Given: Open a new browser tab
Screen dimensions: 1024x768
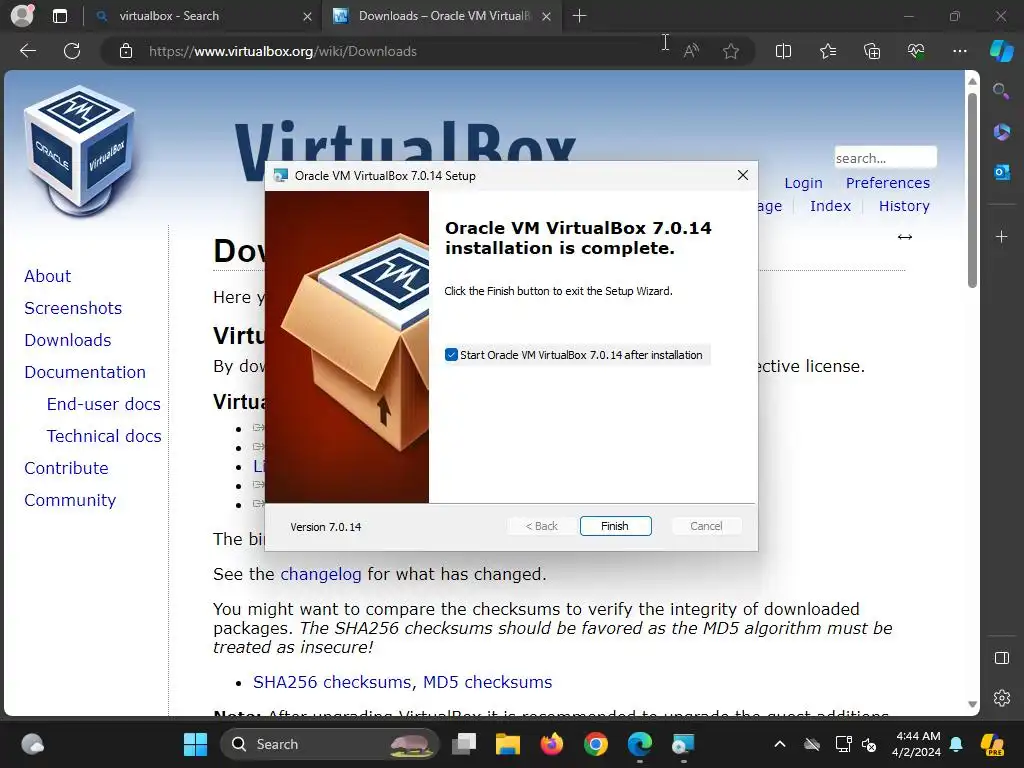Looking at the screenshot, I should 579,16.
